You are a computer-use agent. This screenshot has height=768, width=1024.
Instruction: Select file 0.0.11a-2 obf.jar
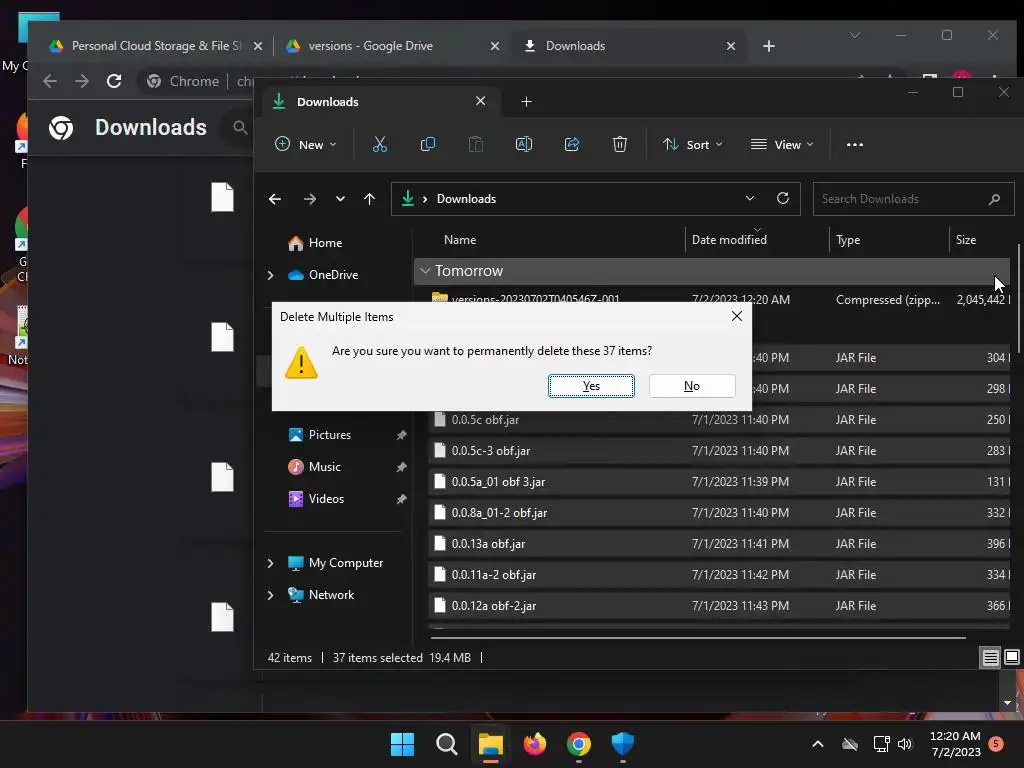(718, 575)
